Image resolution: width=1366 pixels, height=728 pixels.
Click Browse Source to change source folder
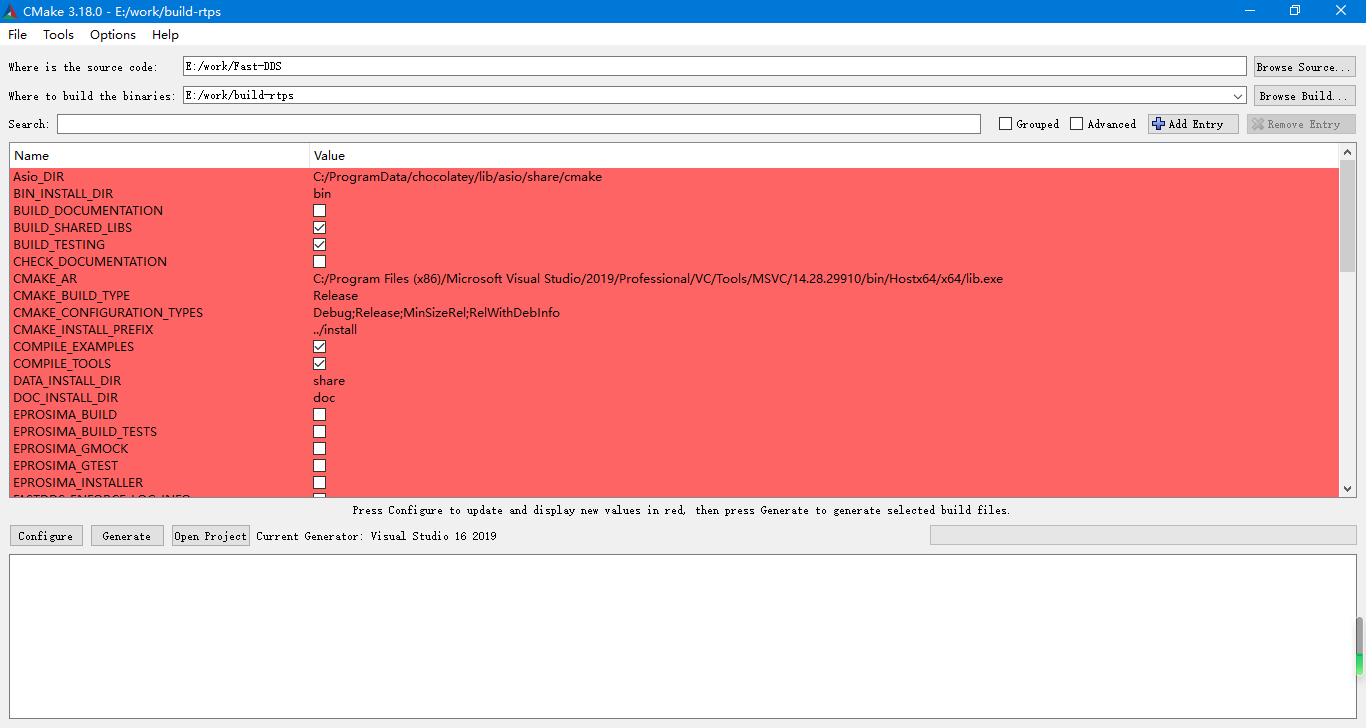click(x=1304, y=66)
